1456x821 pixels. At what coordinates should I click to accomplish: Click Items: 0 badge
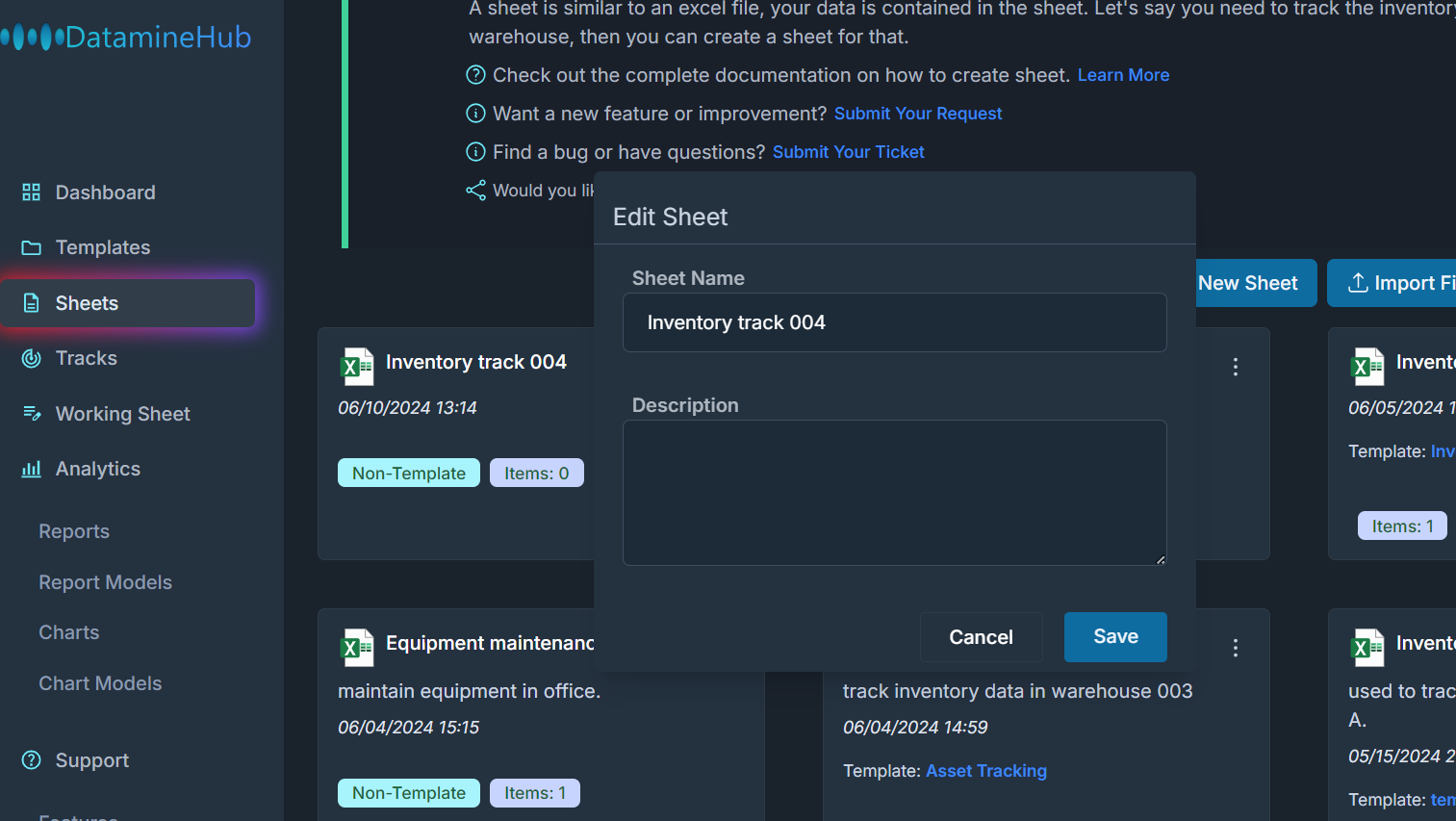(x=537, y=473)
